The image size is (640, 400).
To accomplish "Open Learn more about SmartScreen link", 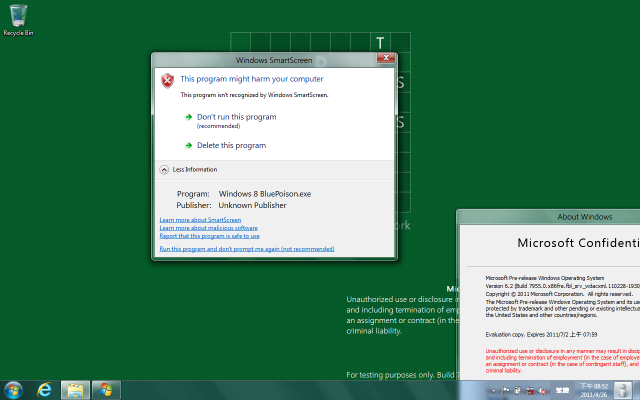I will coord(200,220).
